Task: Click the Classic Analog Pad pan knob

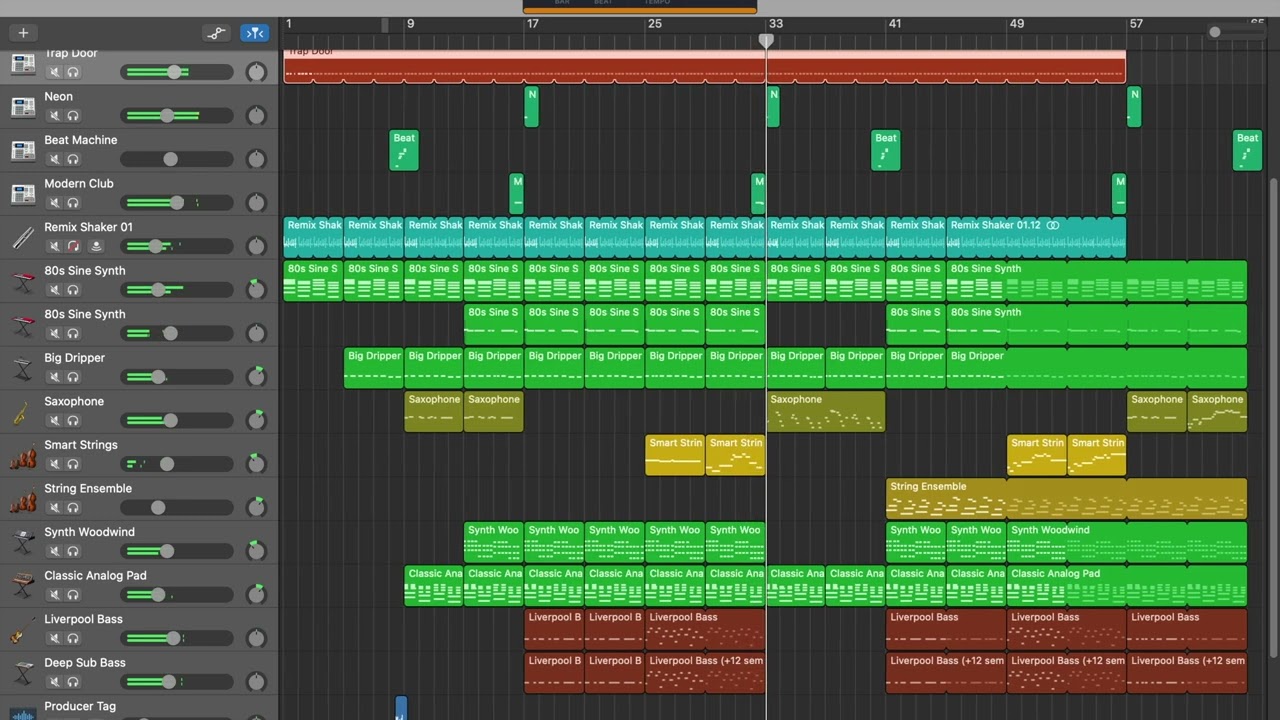Action: pyautogui.click(x=256, y=594)
